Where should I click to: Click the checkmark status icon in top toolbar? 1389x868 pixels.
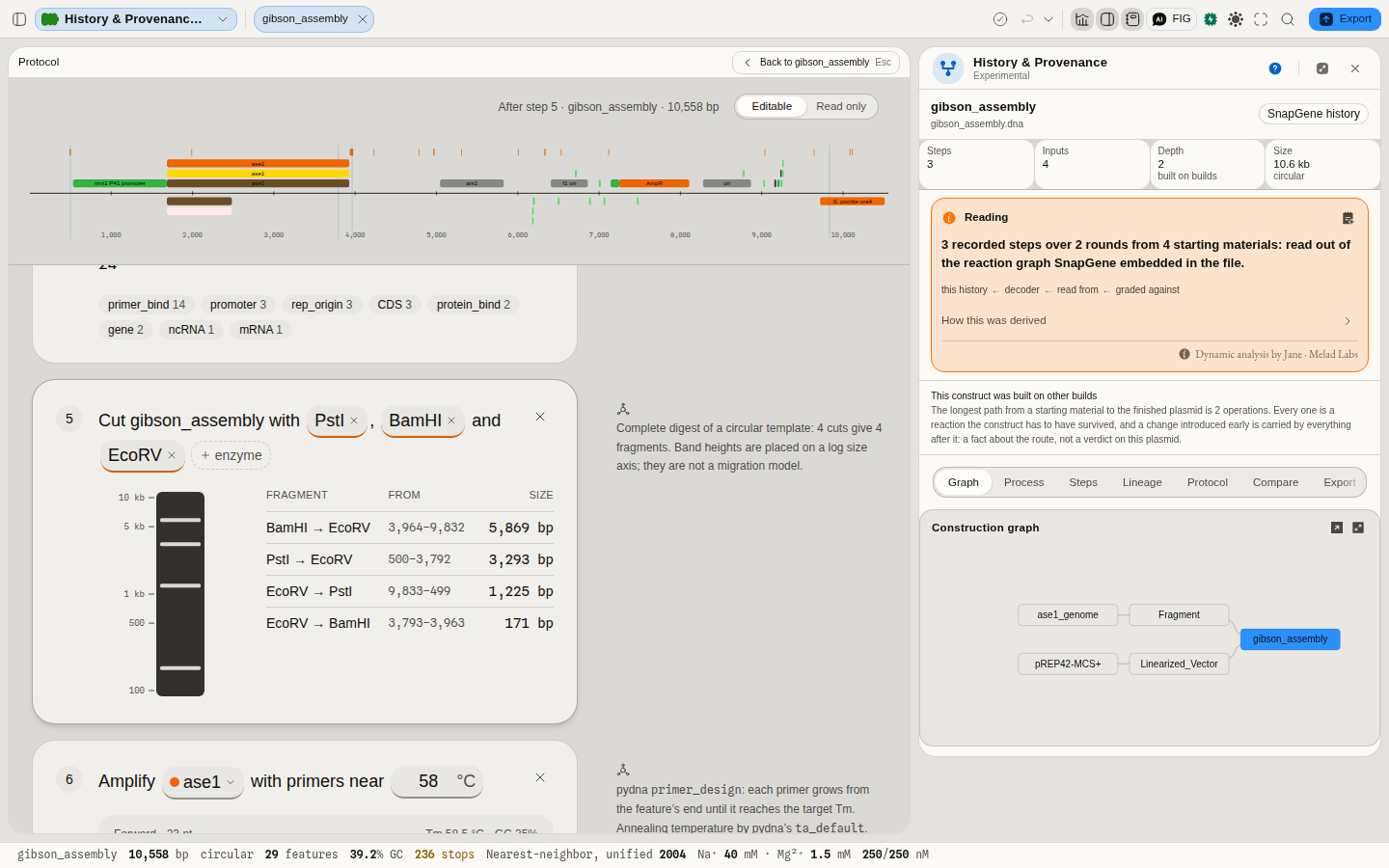click(1000, 19)
